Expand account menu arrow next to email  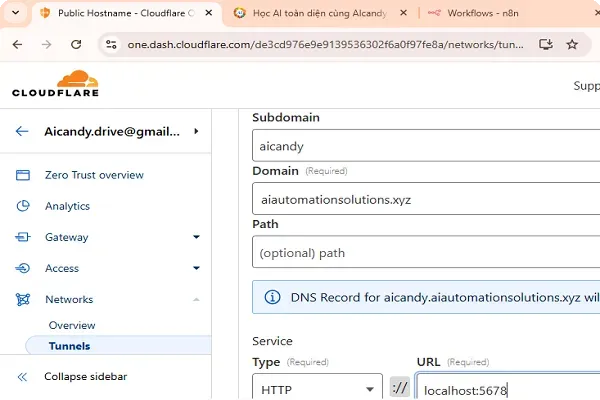click(x=196, y=131)
